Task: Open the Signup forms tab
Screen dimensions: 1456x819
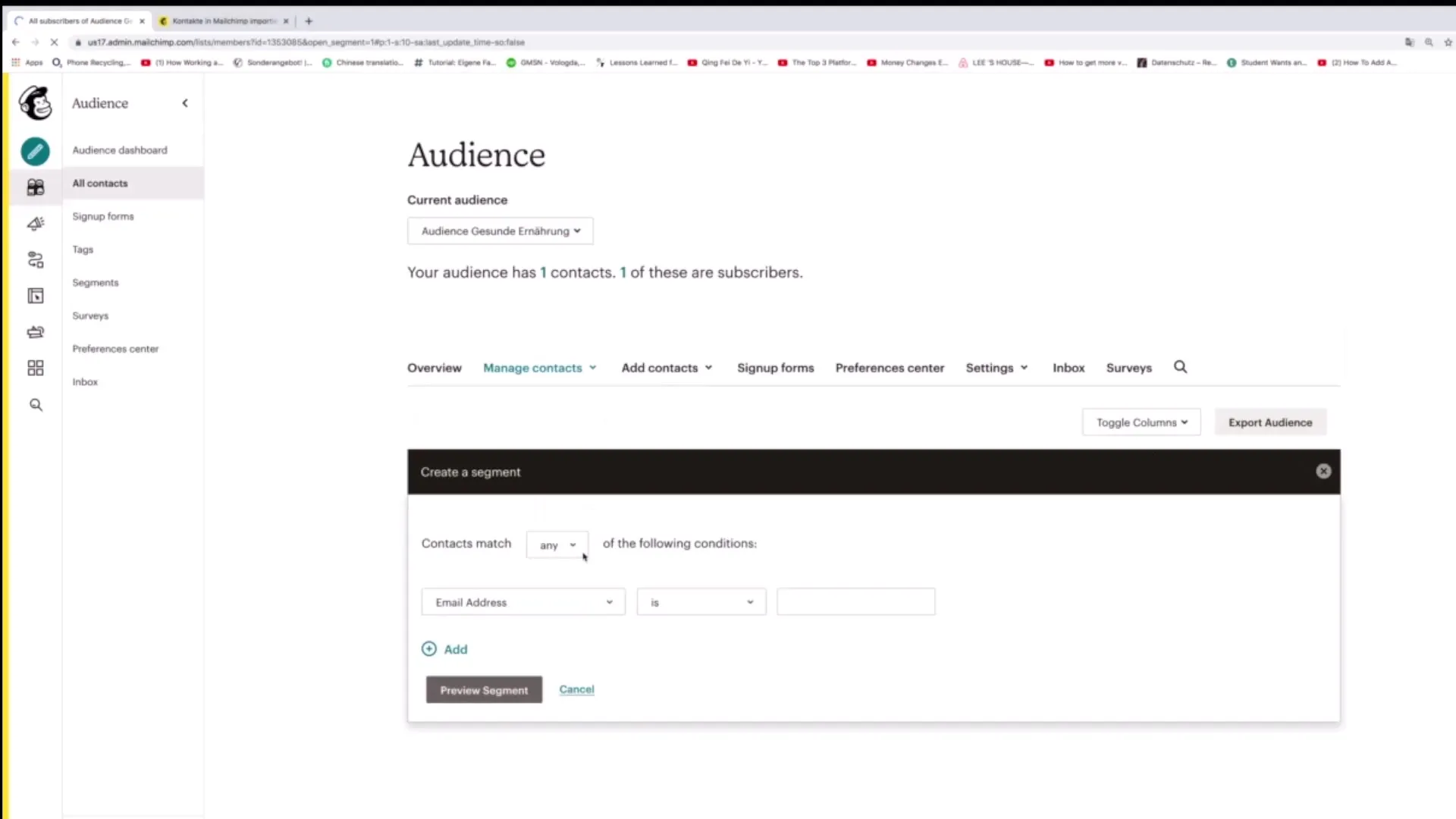Action: pyautogui.click(x=776, y=368)
